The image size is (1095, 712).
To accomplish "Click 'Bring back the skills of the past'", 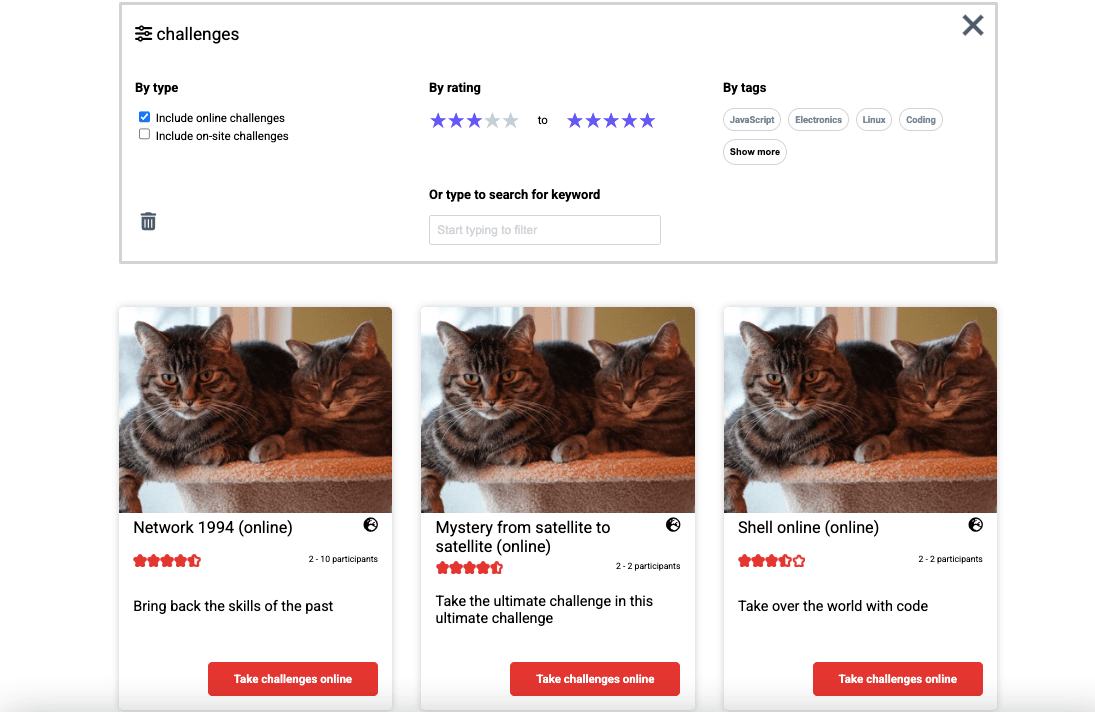I will [233, 606].
